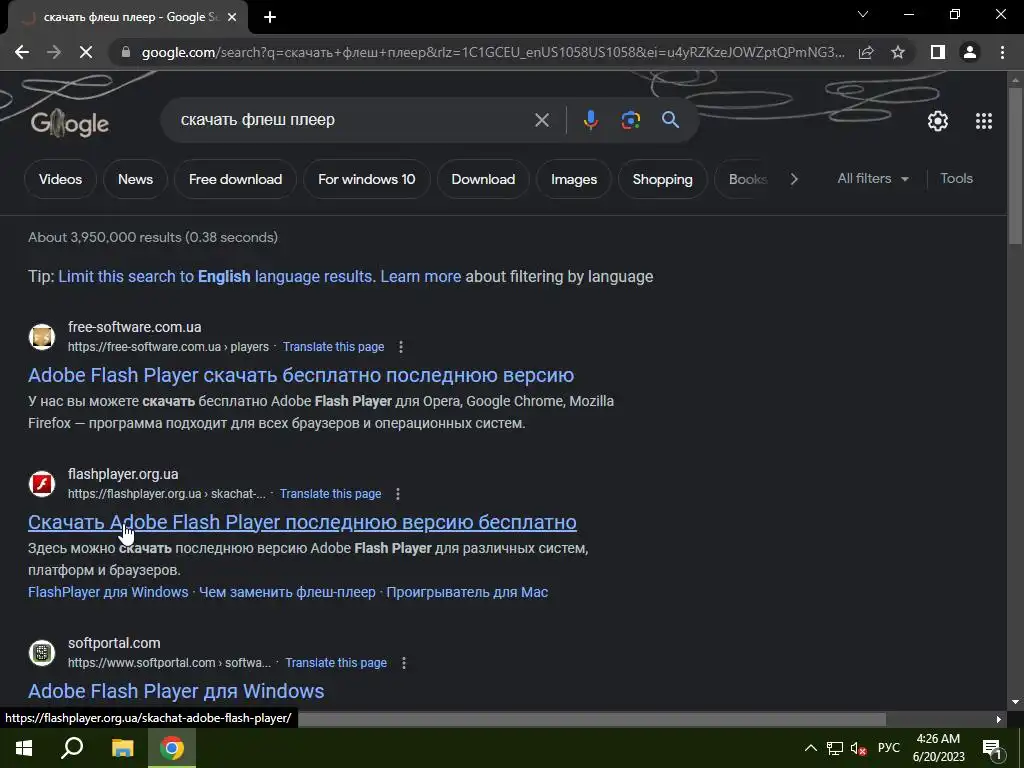
Task: Open Google search settings gear
Action: click(x=938, y=121)
